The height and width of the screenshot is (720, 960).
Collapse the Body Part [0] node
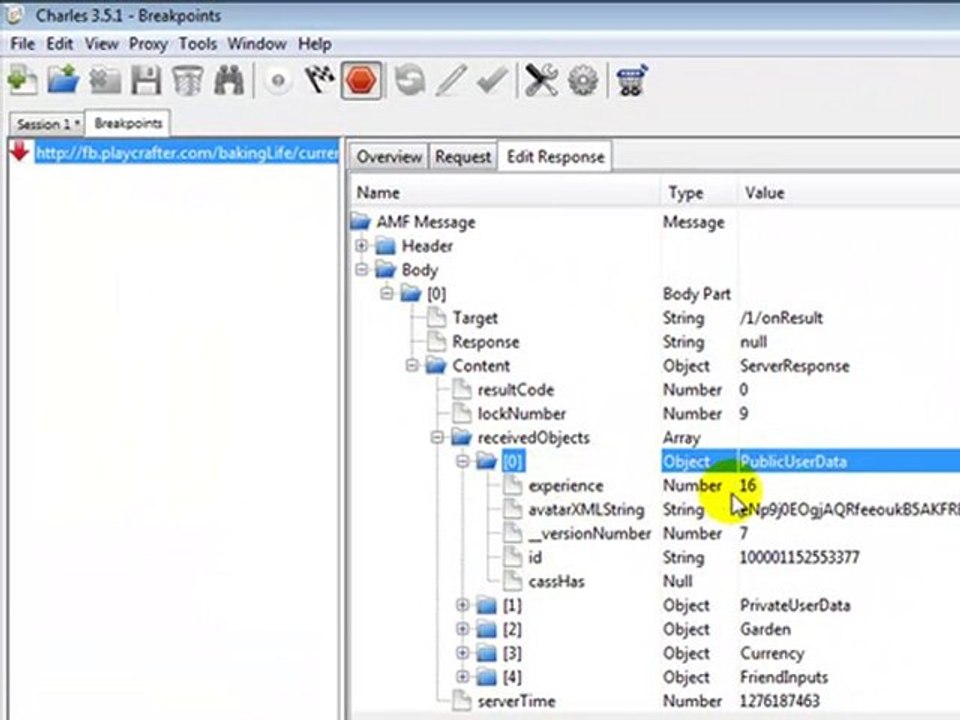click(x=386, y=294)
